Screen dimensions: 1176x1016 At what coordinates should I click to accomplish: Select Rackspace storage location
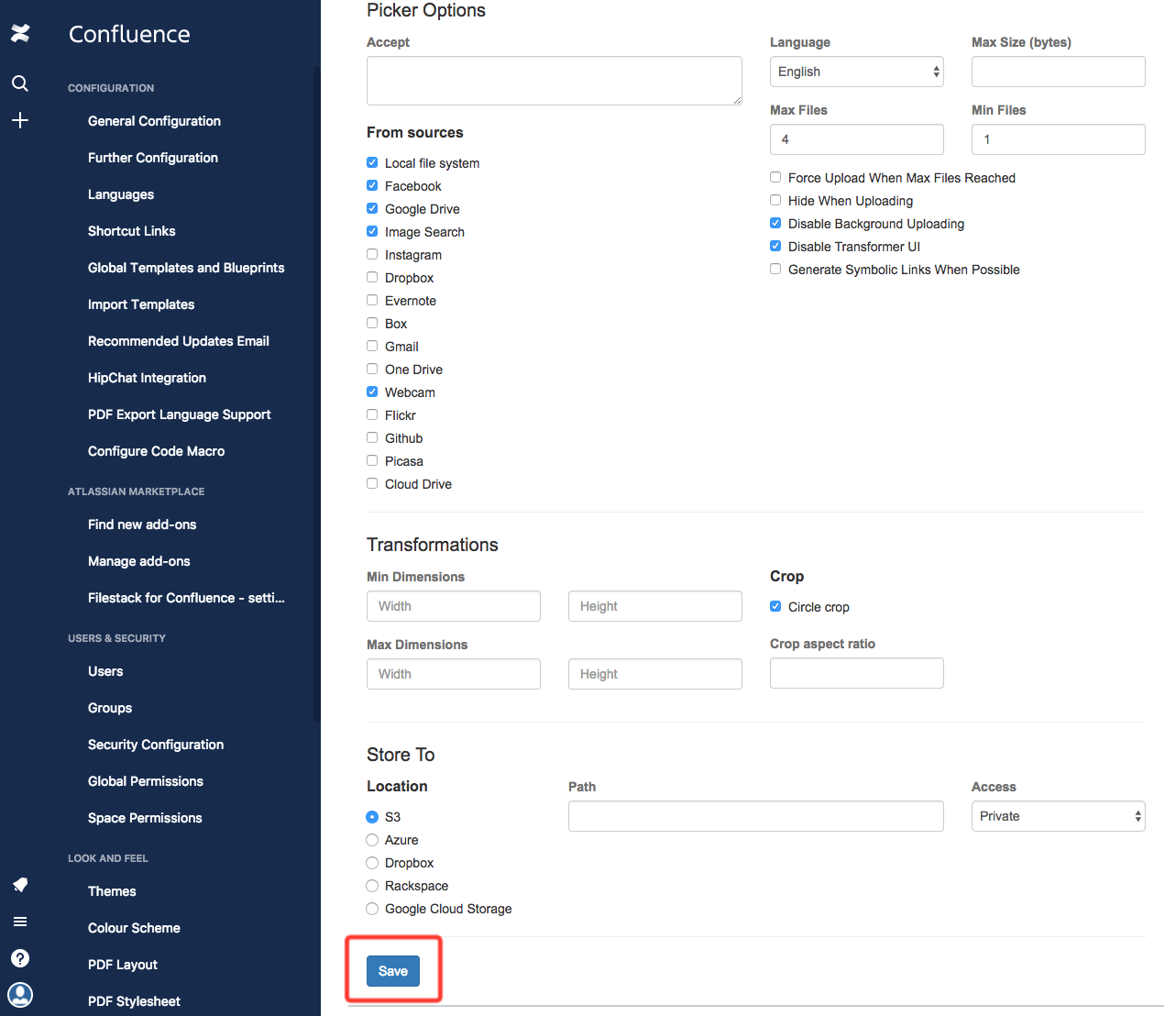(372, 886)
